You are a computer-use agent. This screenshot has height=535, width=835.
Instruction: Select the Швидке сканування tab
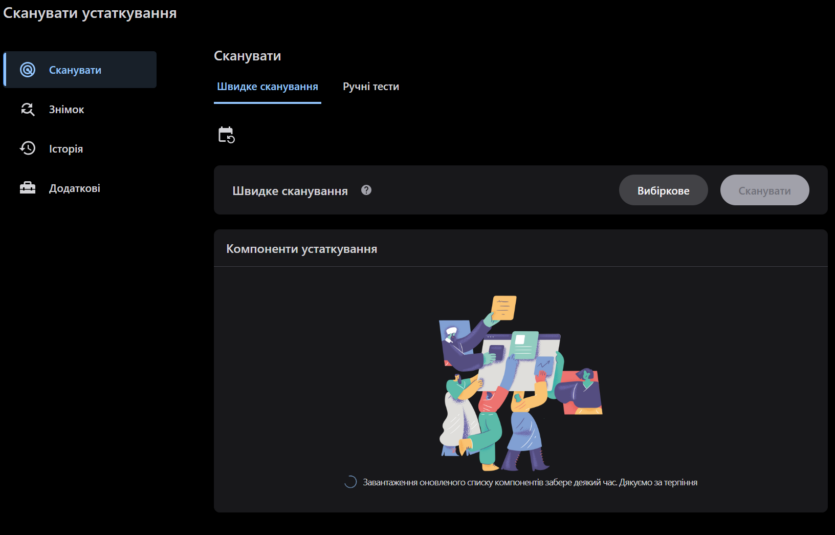click(267, 86)
